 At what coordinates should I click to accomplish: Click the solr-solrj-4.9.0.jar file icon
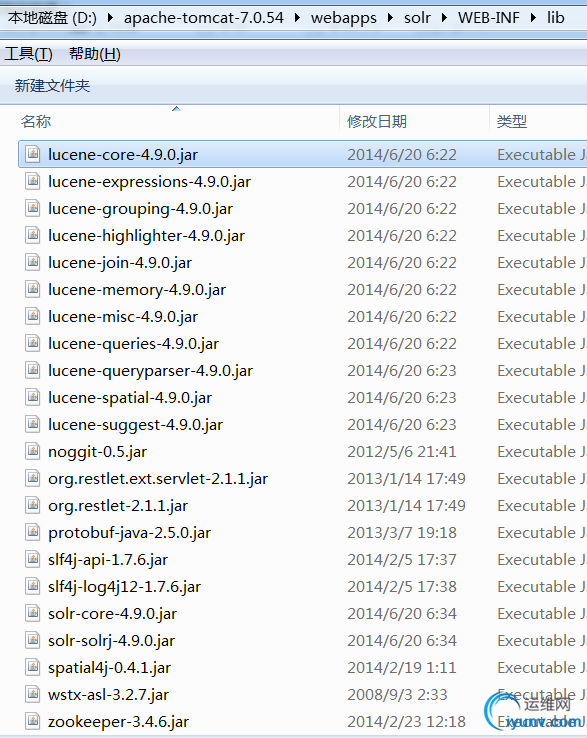pyautogui.click(x=32, y=640)
